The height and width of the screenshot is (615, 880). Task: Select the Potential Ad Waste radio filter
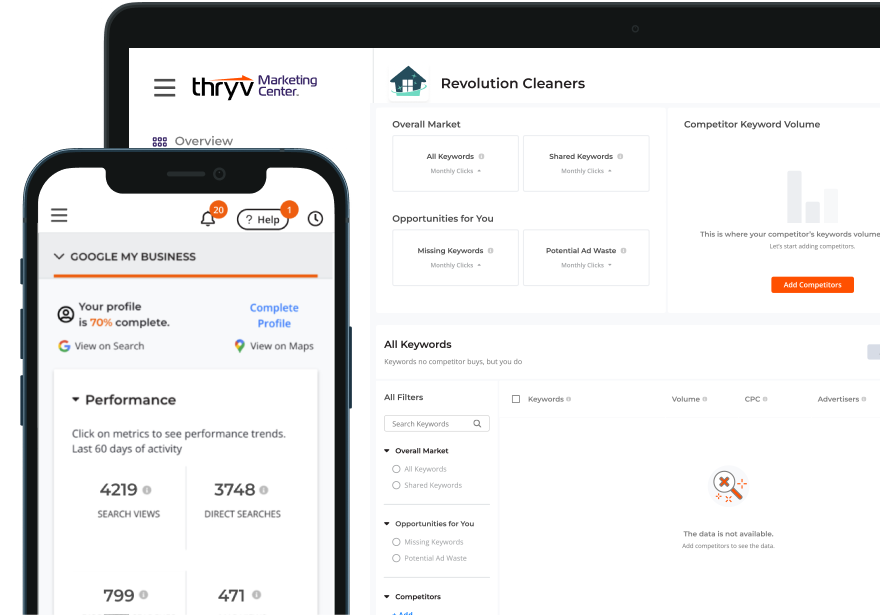click(x=396, y=558)
